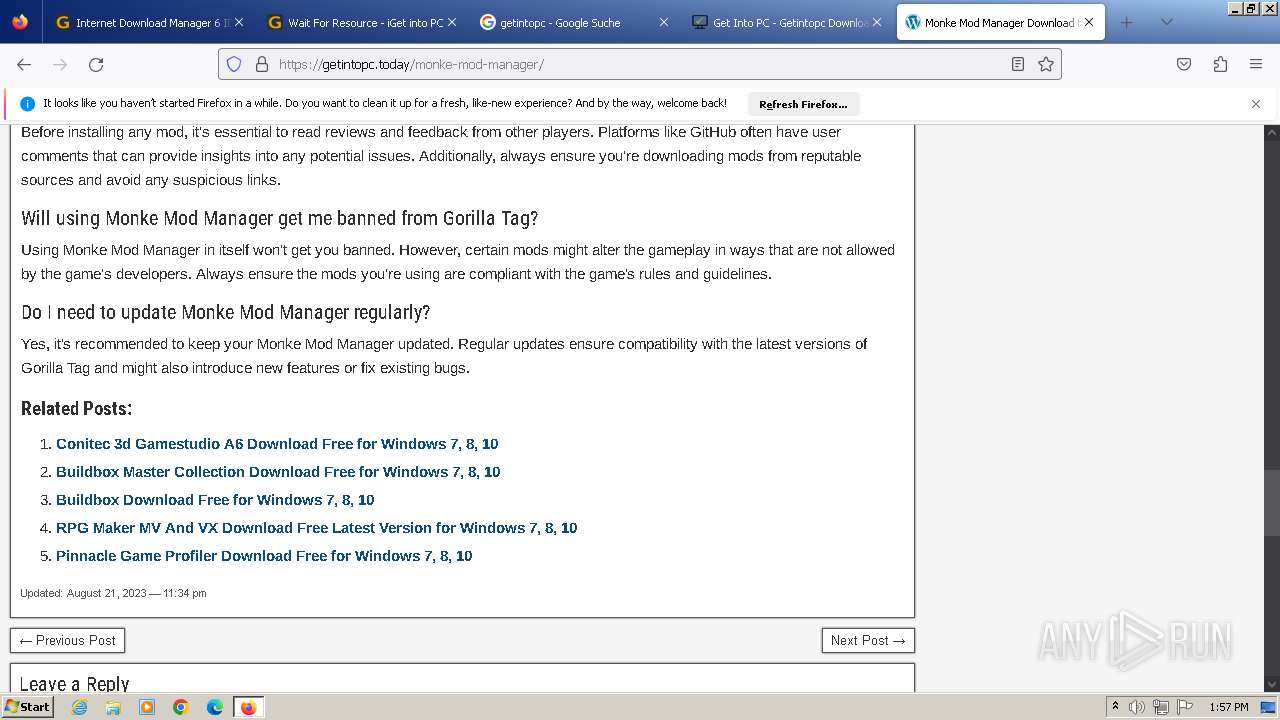Open RPG Maker MV And VX link
Screen dimensions: 1280x720
tap(316, 528)
